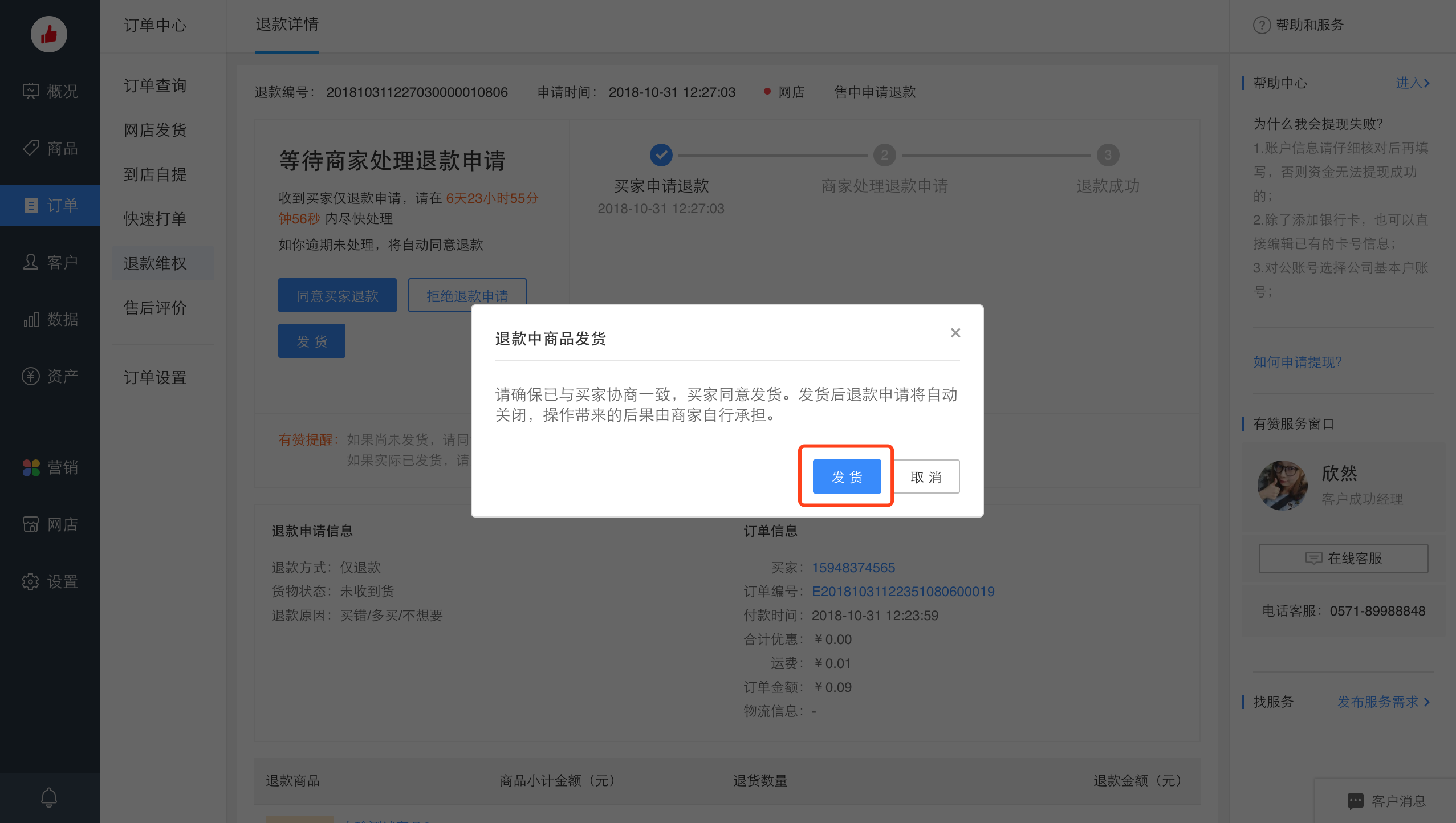Click the 订单金额 ￥0.09 value

832,687
